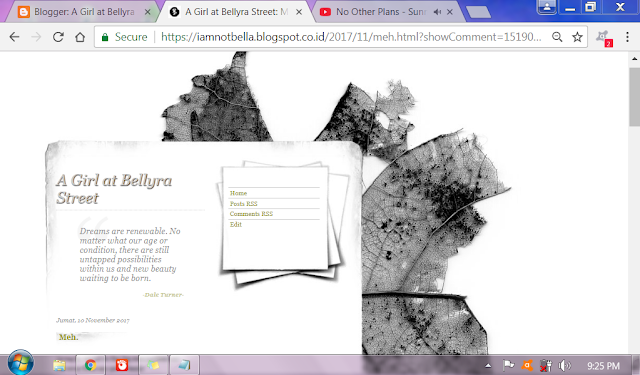Go back using the browser back arrow

14,37
